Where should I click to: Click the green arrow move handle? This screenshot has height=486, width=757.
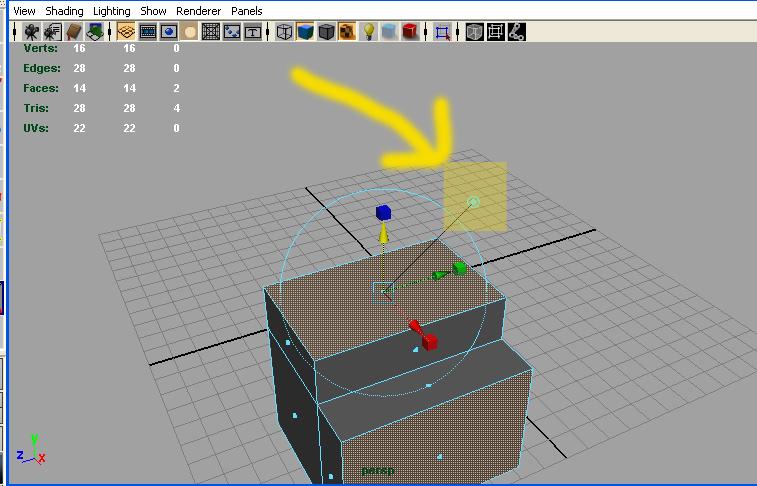pos(441,275)
